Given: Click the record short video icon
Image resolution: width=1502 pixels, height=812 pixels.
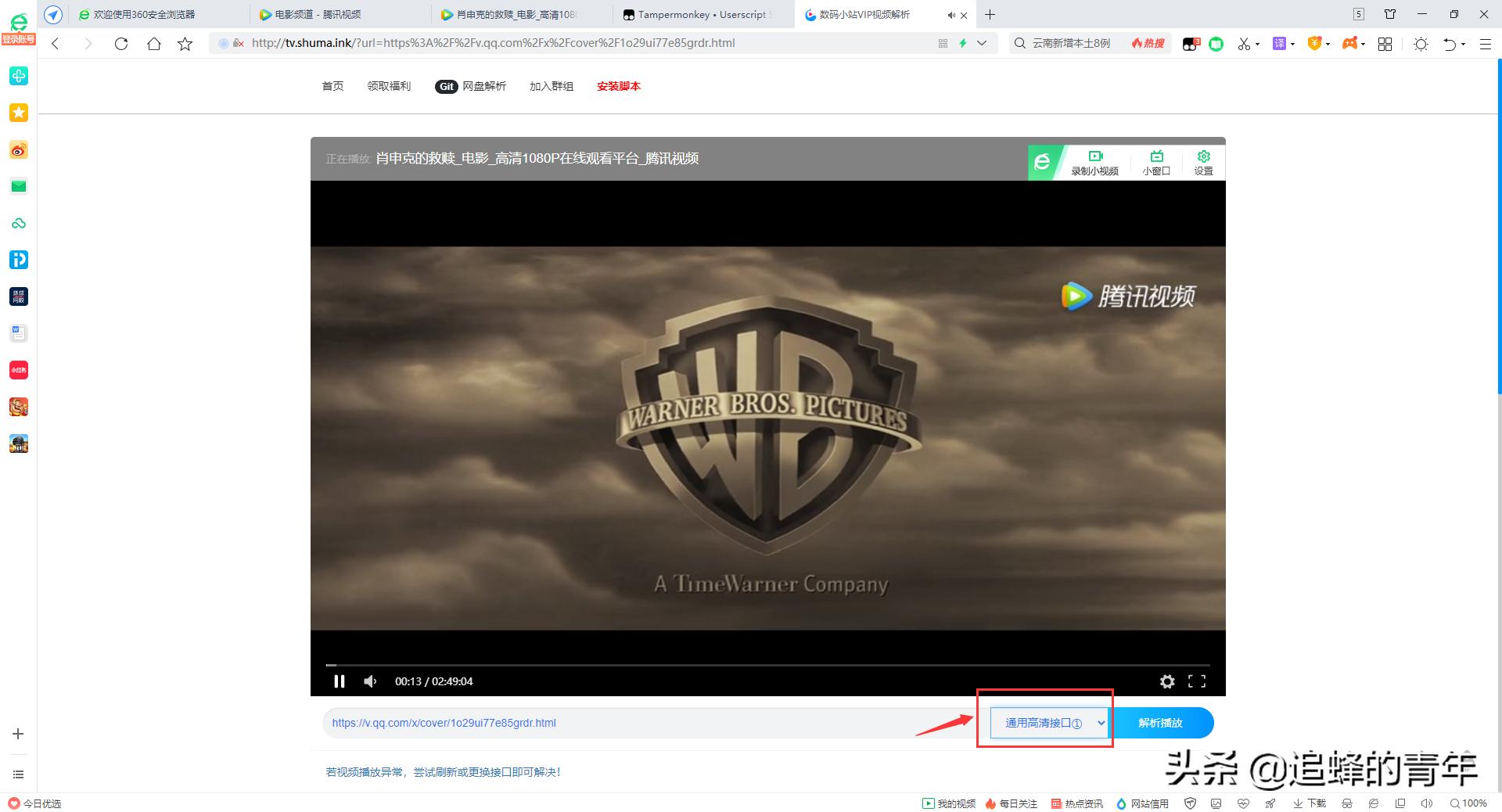Looking at the screenshot, I should pos(1094,162).
